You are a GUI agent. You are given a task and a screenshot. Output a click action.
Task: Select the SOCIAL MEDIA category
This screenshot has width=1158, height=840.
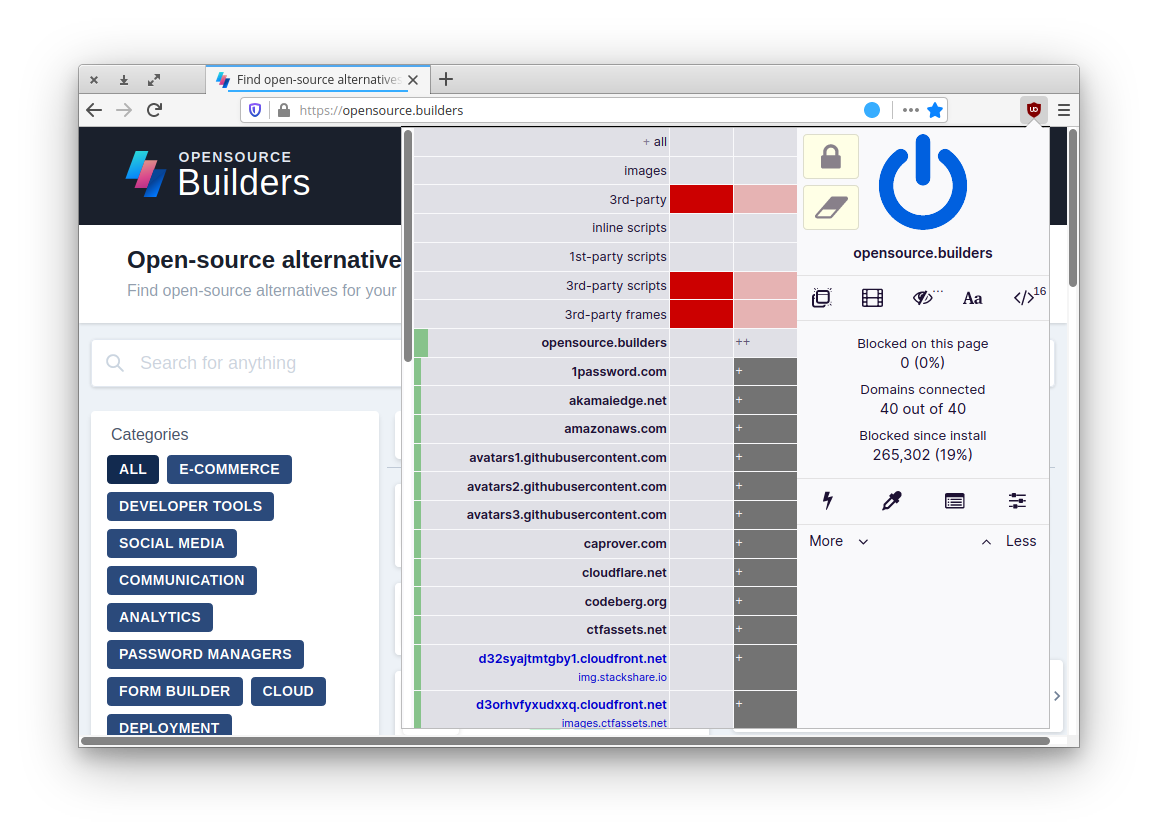(x=171, y=543)
